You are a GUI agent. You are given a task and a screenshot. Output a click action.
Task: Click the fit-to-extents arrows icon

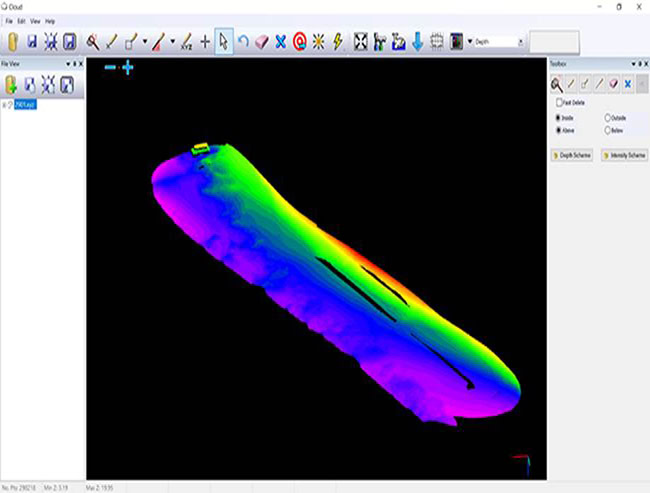[360, 42]
